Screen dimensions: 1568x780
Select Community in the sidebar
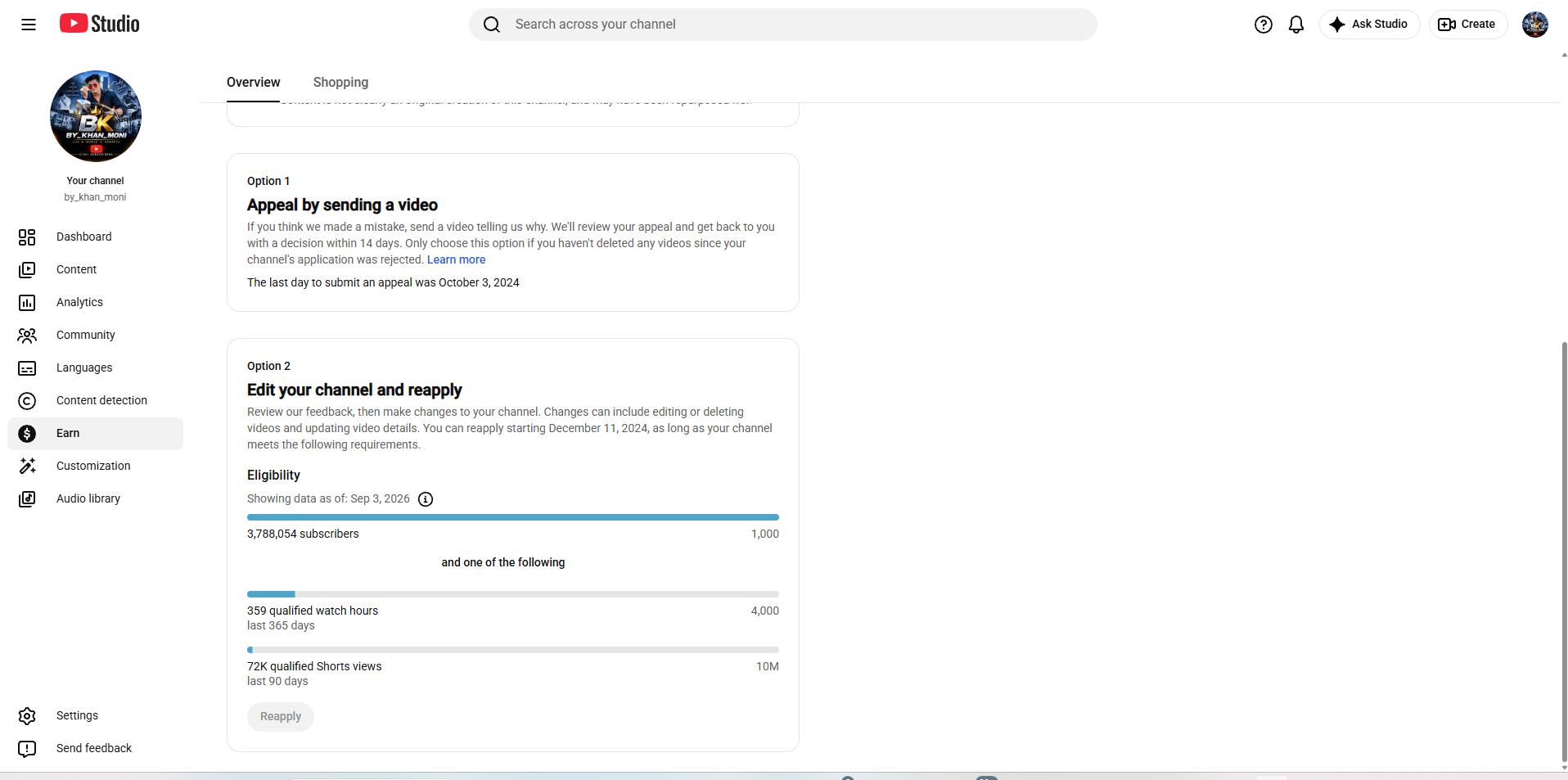coord(96,336)
